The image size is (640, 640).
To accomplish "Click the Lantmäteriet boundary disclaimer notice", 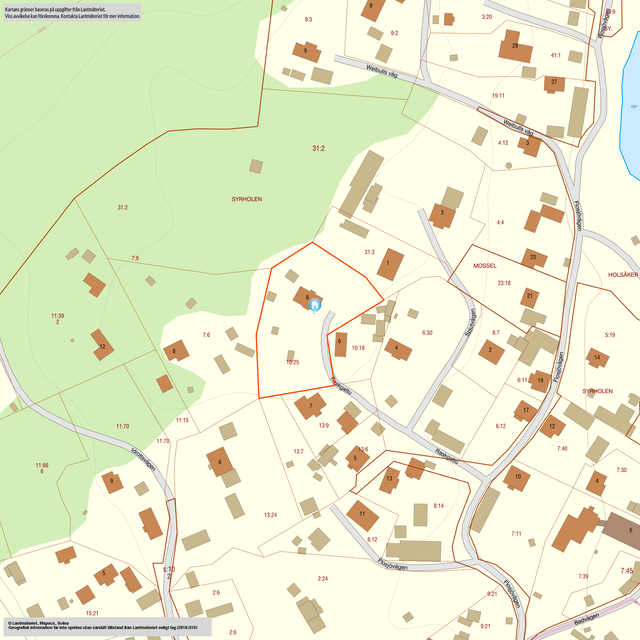I will (72, 13).
